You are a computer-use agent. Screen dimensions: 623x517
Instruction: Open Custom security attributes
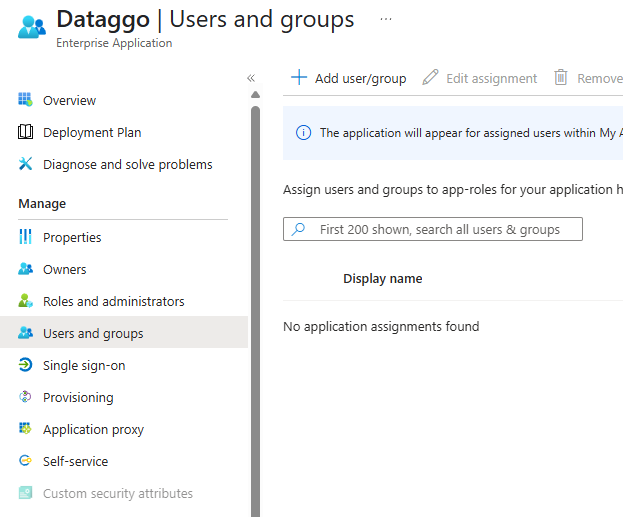click(x=118, y=494)
